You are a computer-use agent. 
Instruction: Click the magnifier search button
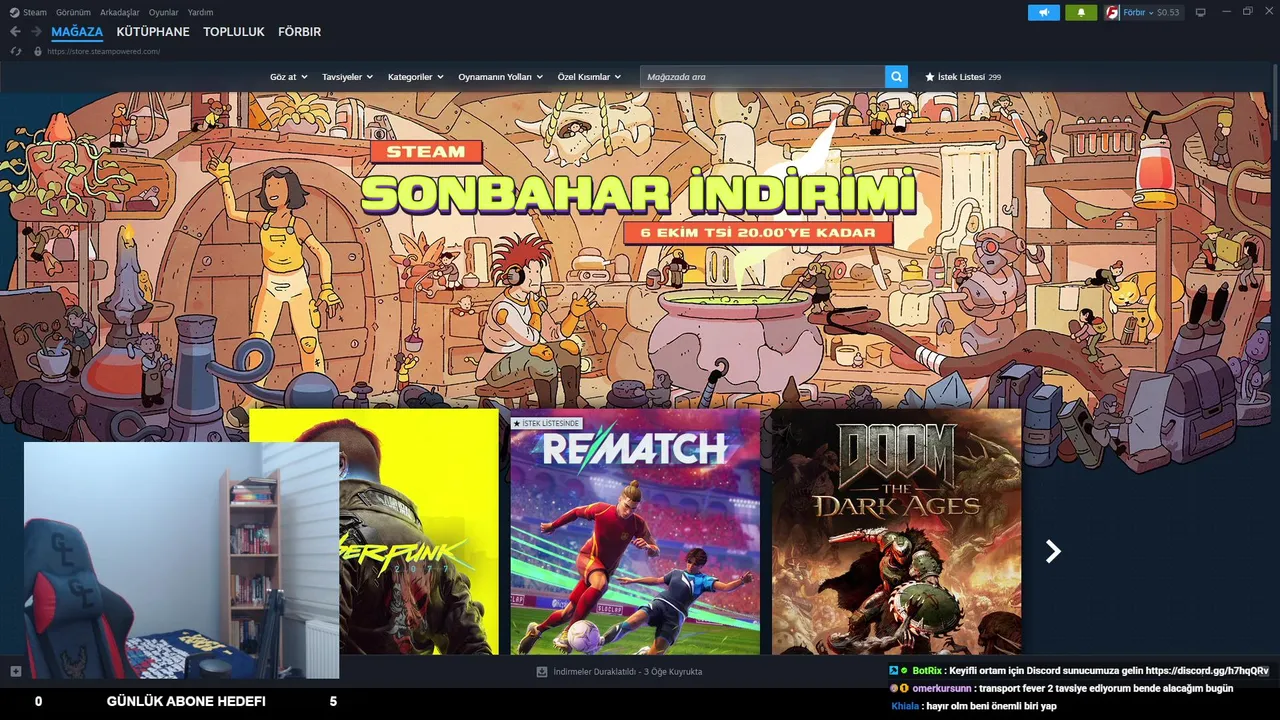[x=896, y=76]
